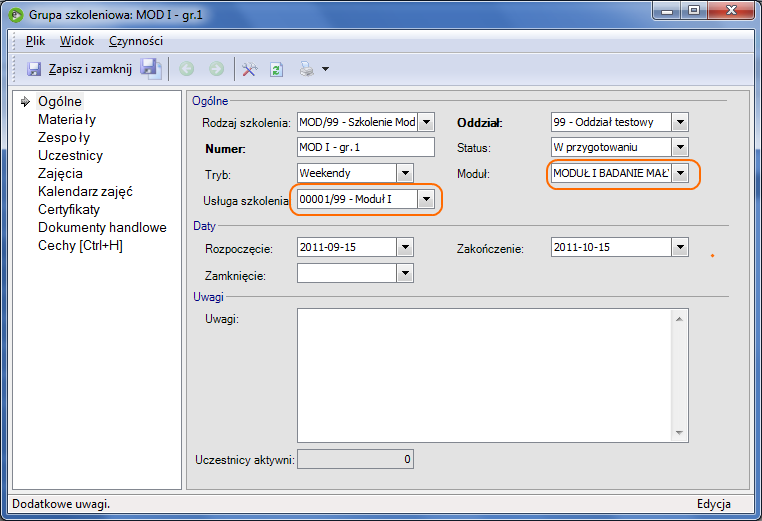The image size is (762, 521).
Task: Expand the printer dropdown arrow
Action: [x=326, y=69]
